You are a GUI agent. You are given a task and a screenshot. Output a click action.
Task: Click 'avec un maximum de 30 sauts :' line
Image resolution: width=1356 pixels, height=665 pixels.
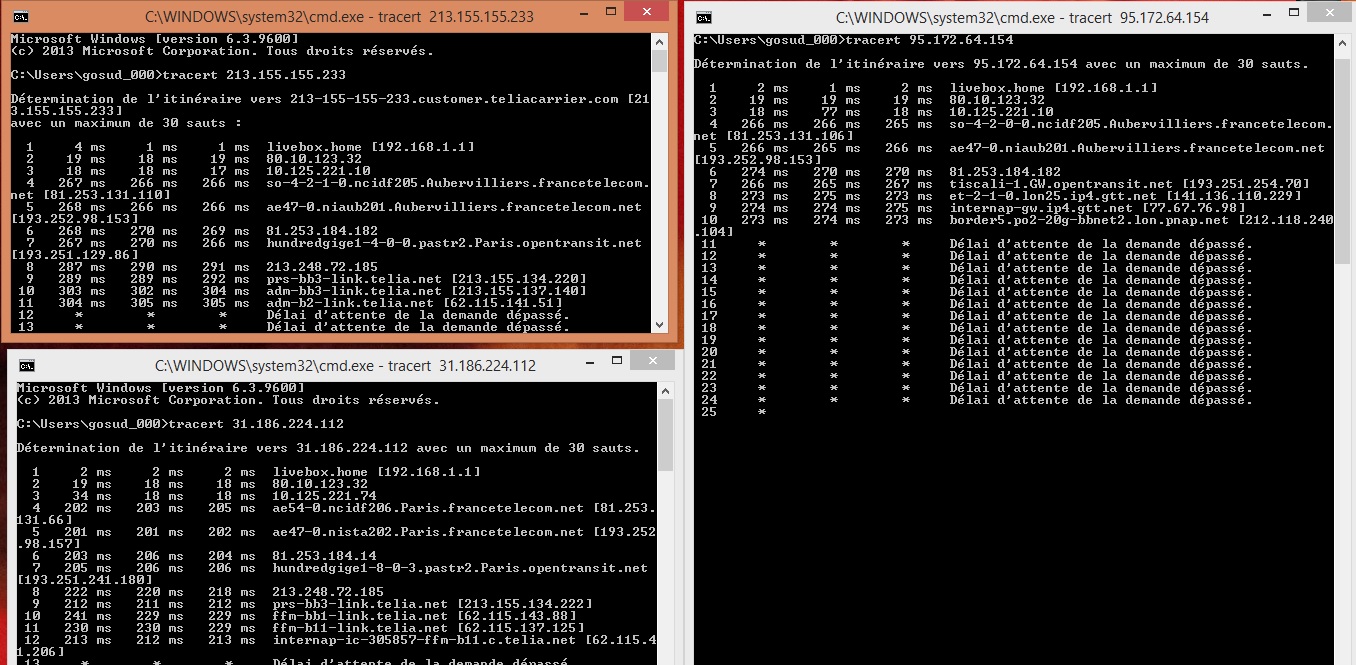(x=126, y=123)
